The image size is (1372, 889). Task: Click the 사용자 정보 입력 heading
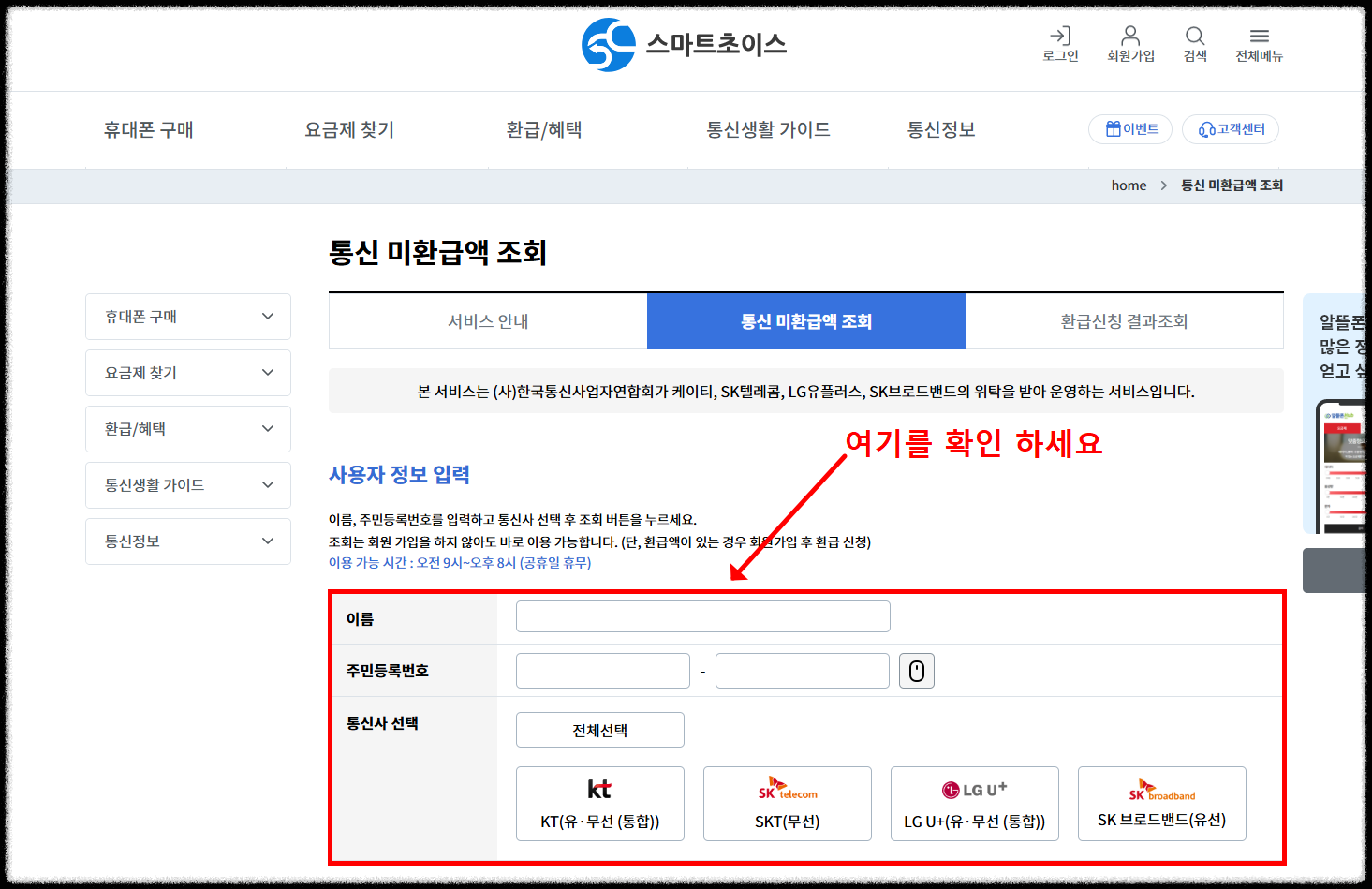click(x=399, y=475)
